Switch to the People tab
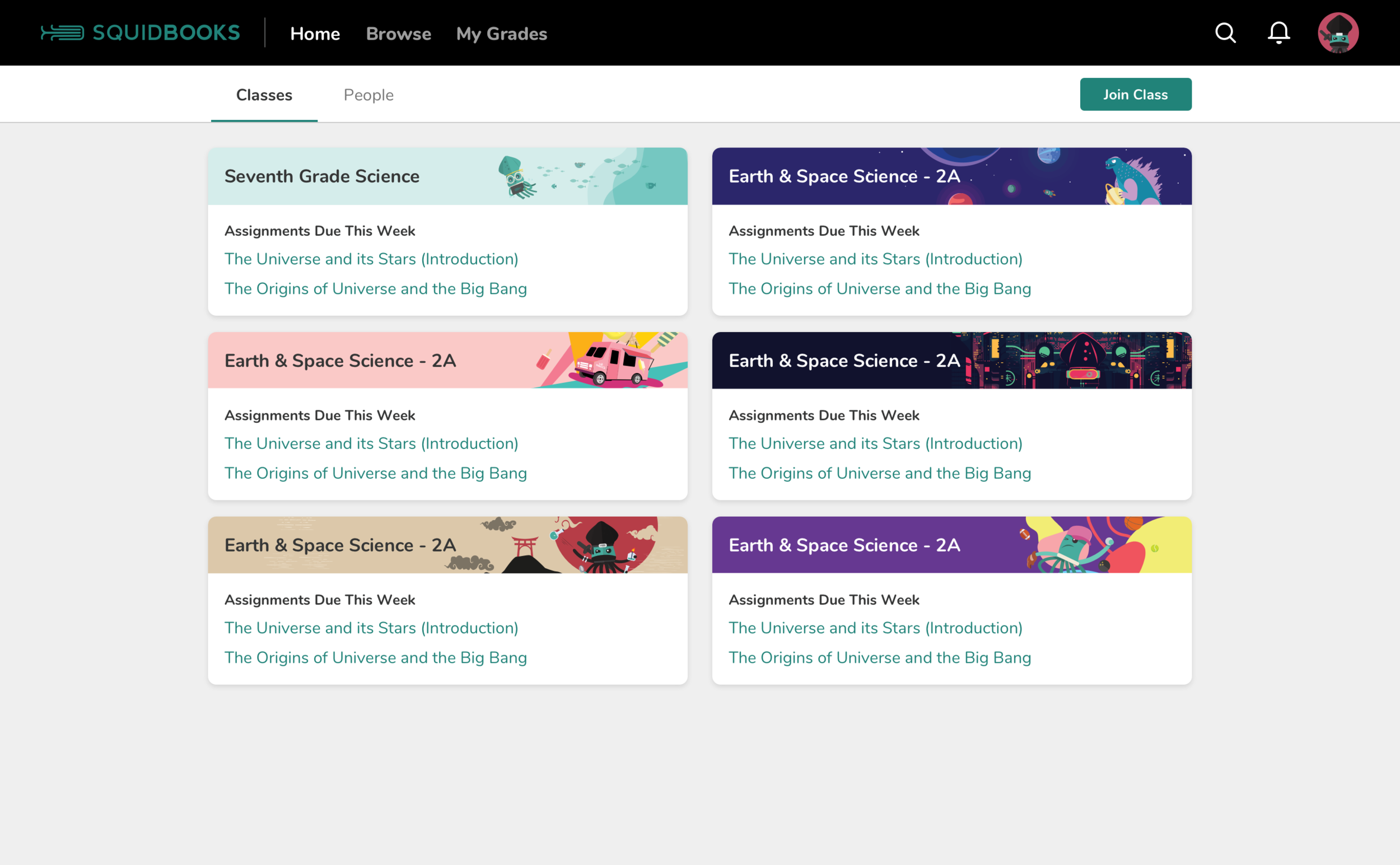 (x=368, y=95)
